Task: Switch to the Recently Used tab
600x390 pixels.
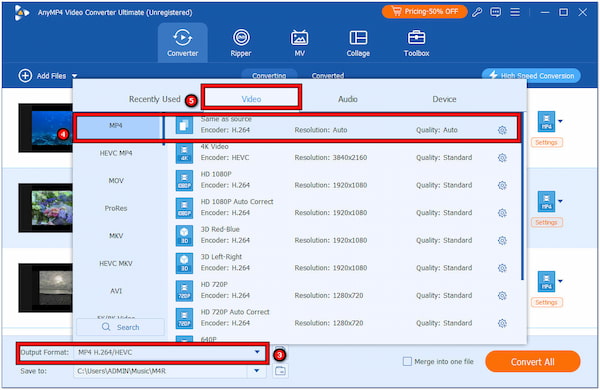Action: coord(154,99)
